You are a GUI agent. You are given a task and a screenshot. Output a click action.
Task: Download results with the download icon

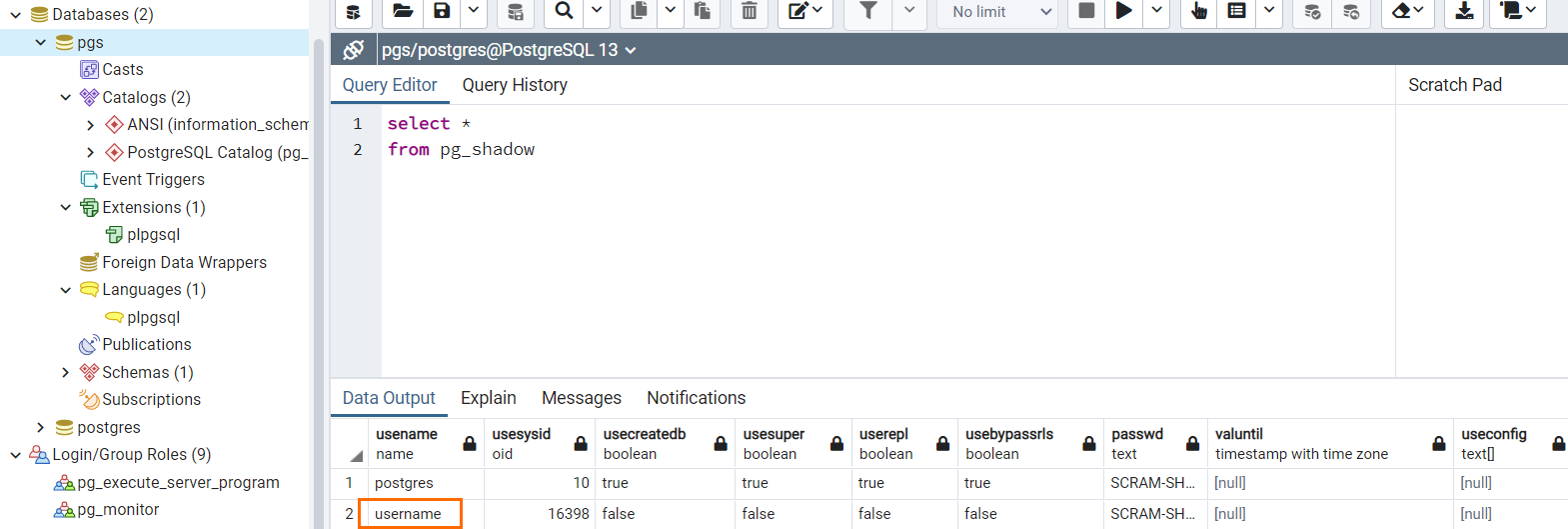point(1464,11)
